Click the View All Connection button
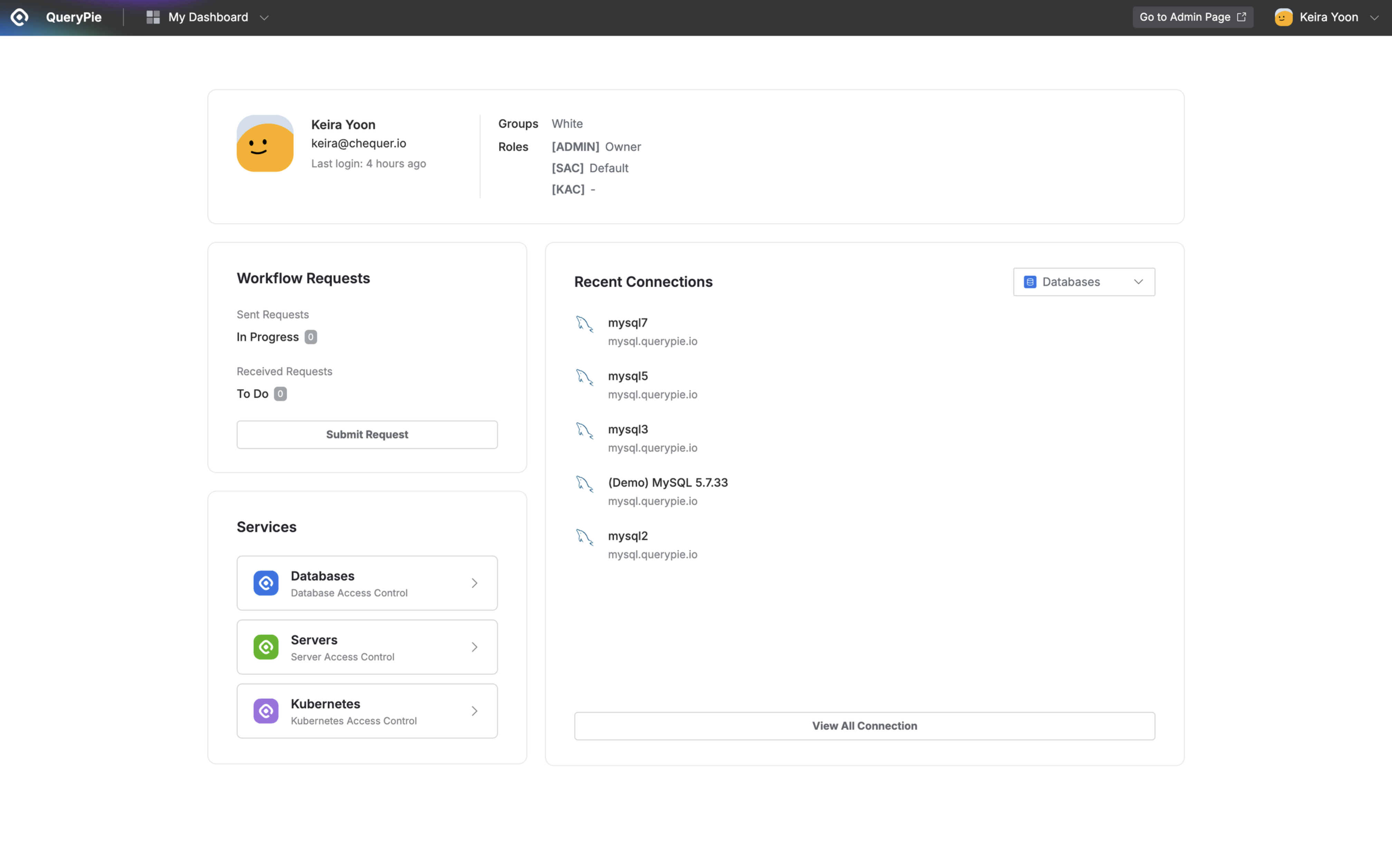Viewport: 1392px width, 868px height. pos(864,726)
